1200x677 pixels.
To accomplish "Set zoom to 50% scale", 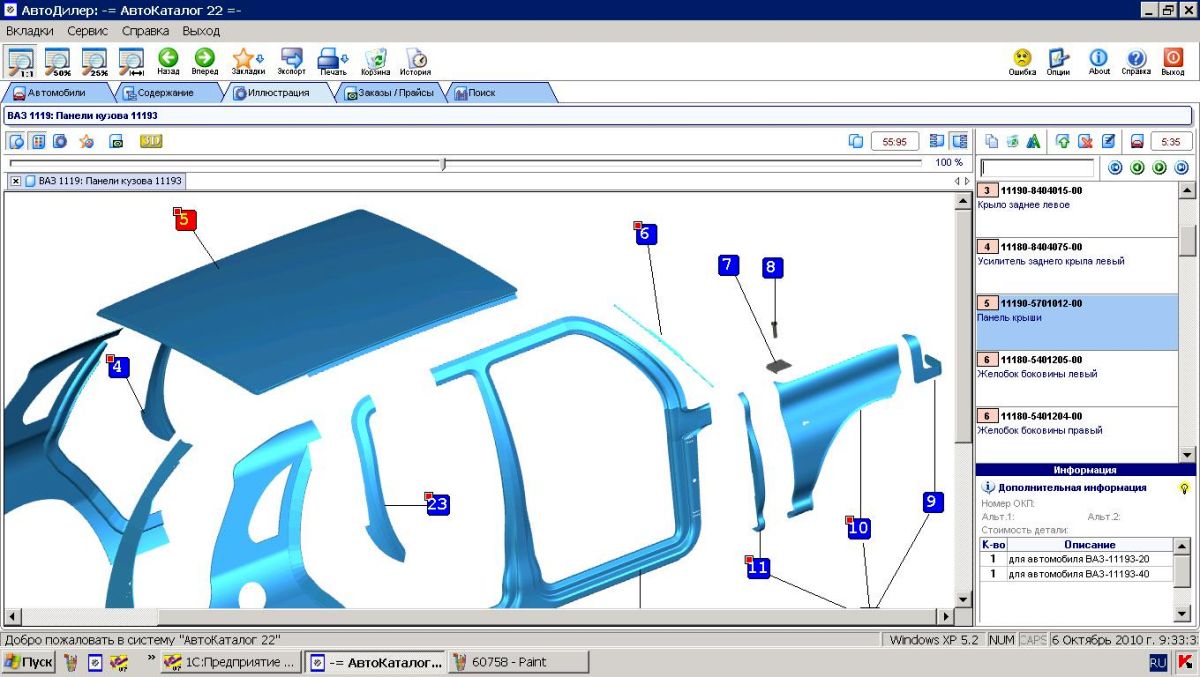I will click(x=57, y=62).
